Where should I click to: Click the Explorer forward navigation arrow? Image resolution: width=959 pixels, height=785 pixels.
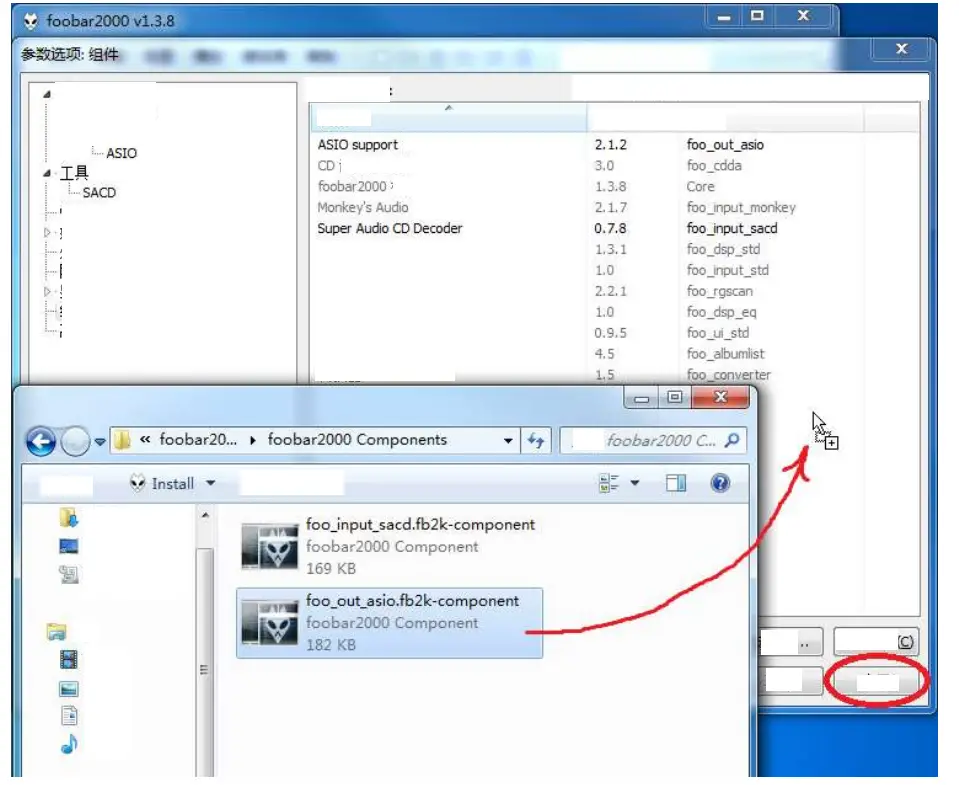pos(75,441)
